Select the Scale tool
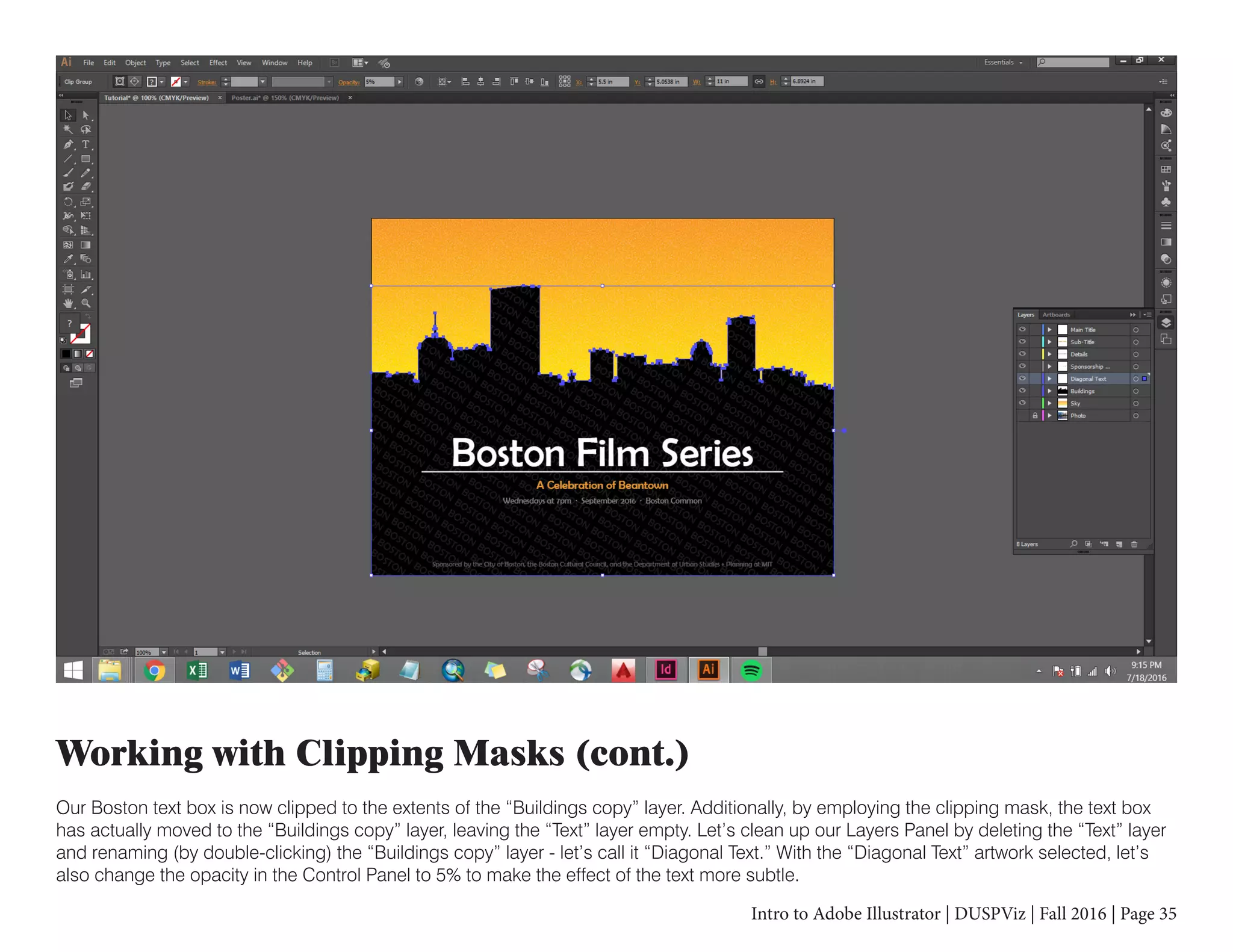Viewport: 1233px width, 952px height. tap(86, 202)
